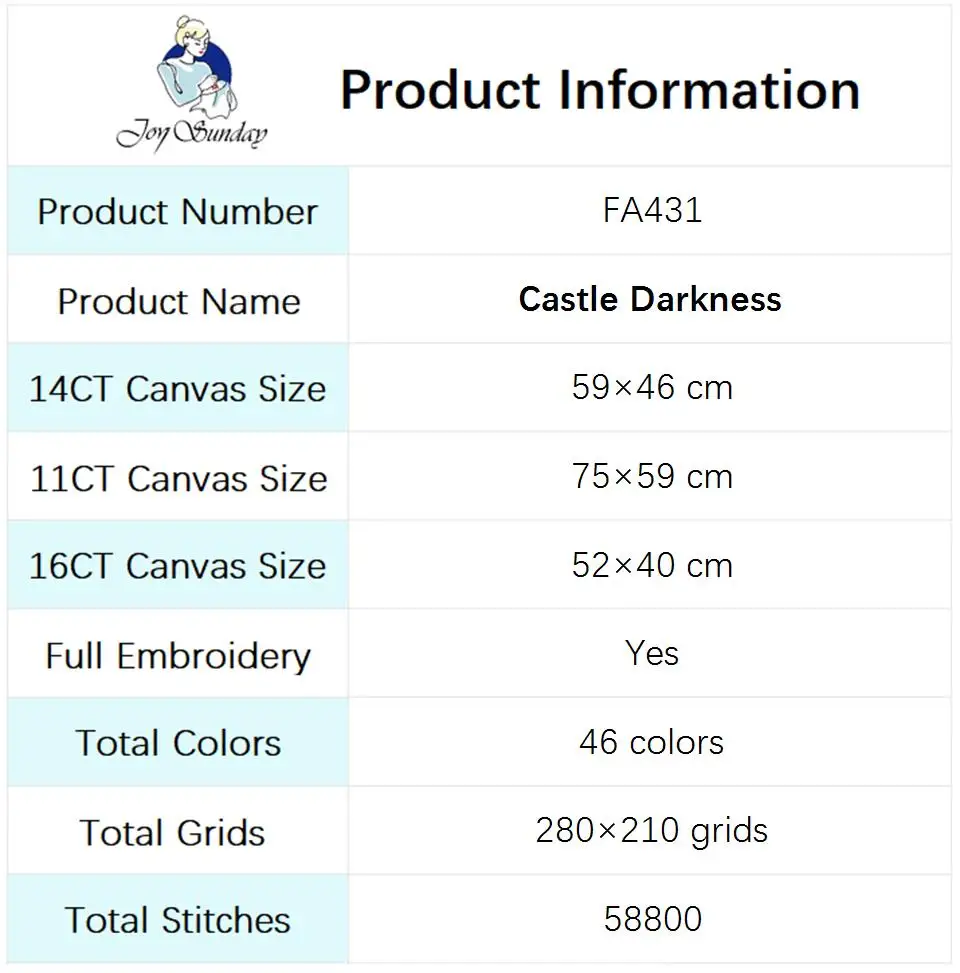Screen dimensions: 960x973
Task: Select the Yes value for Full Embroidery
Action: tap(652, 653)
